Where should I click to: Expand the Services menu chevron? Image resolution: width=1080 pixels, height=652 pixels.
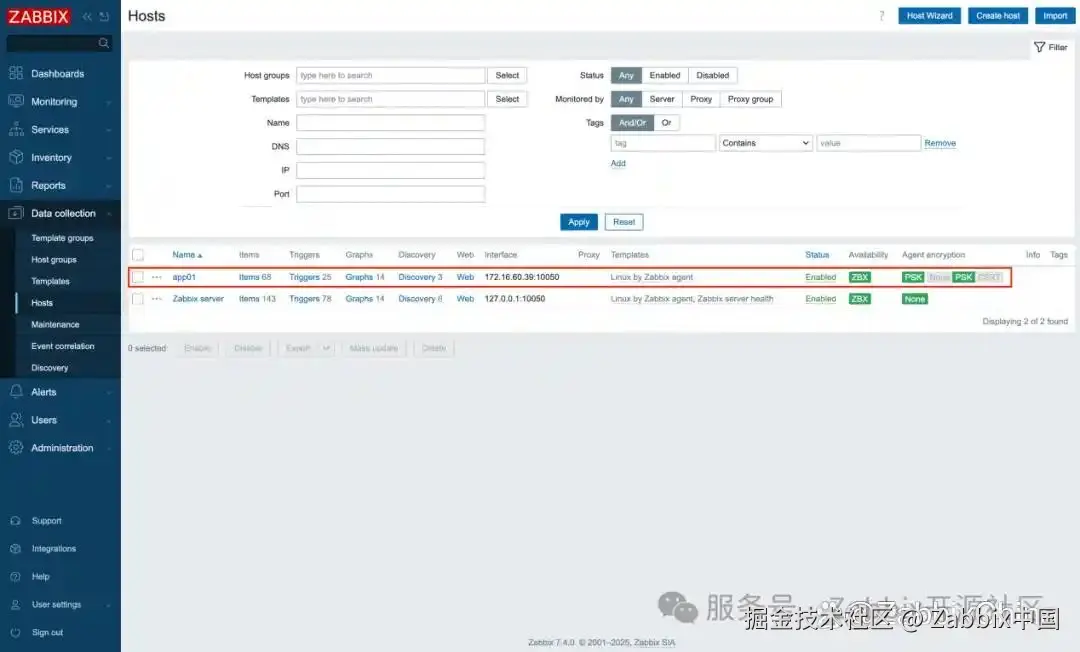109,129
